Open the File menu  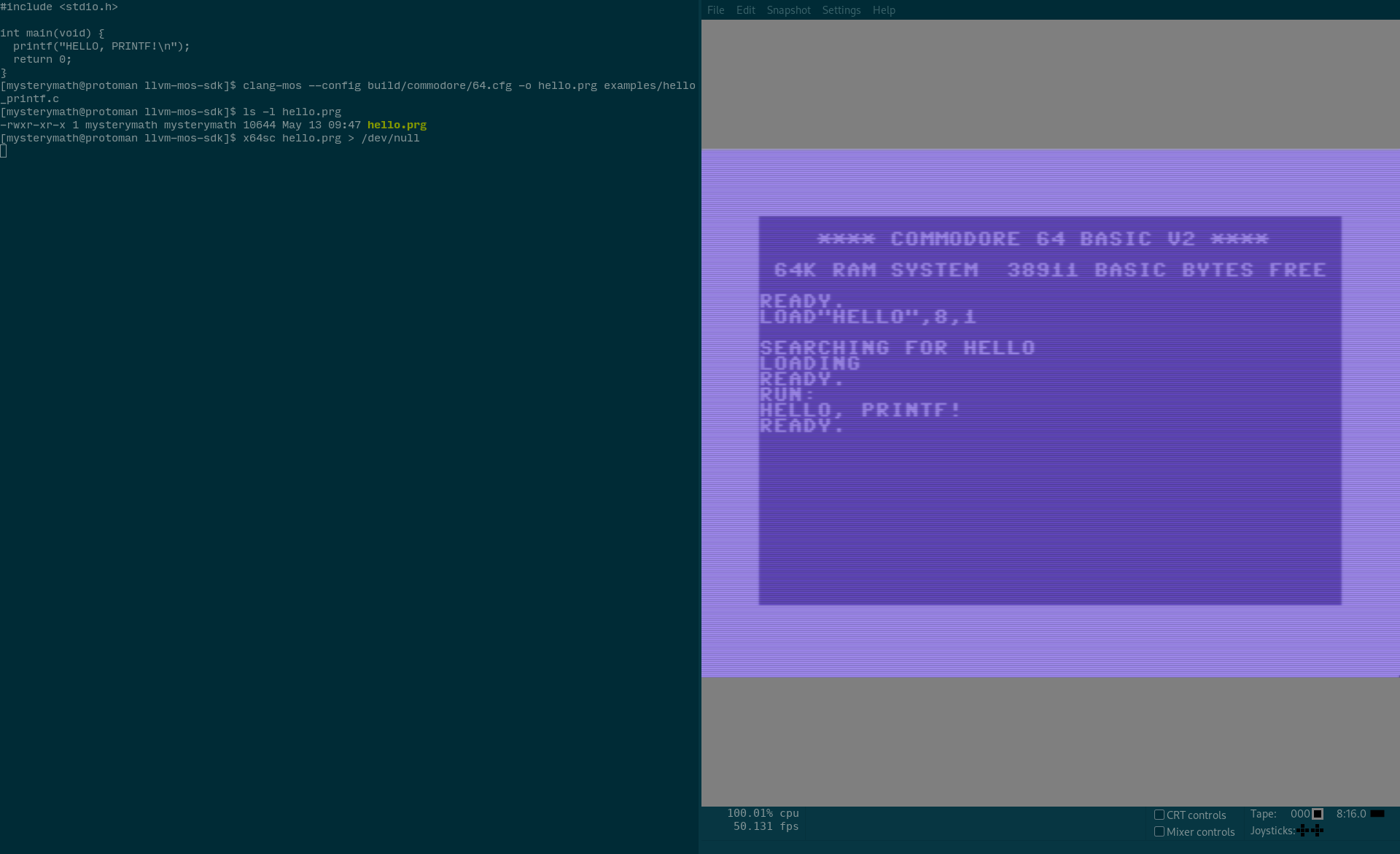point(715,10)
